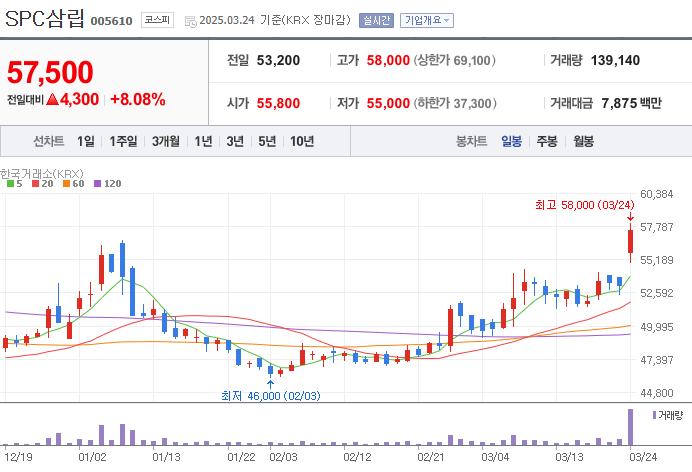Viewport: 692px width, 472px height.
Task: Click the 하한가 37,300 text
Action: (455, 103)
